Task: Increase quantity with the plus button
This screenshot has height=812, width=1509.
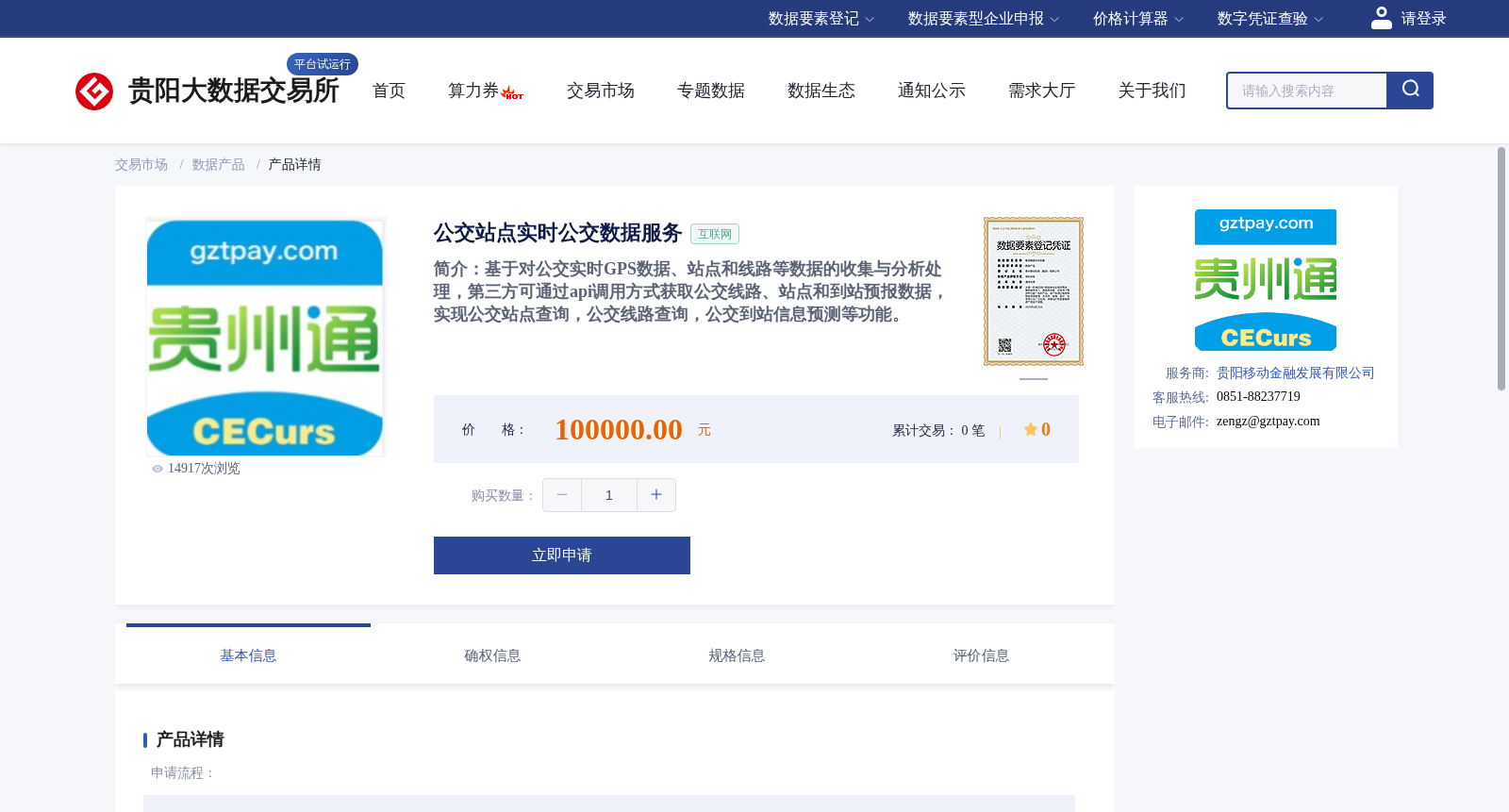Action: [x=656, y=495]
